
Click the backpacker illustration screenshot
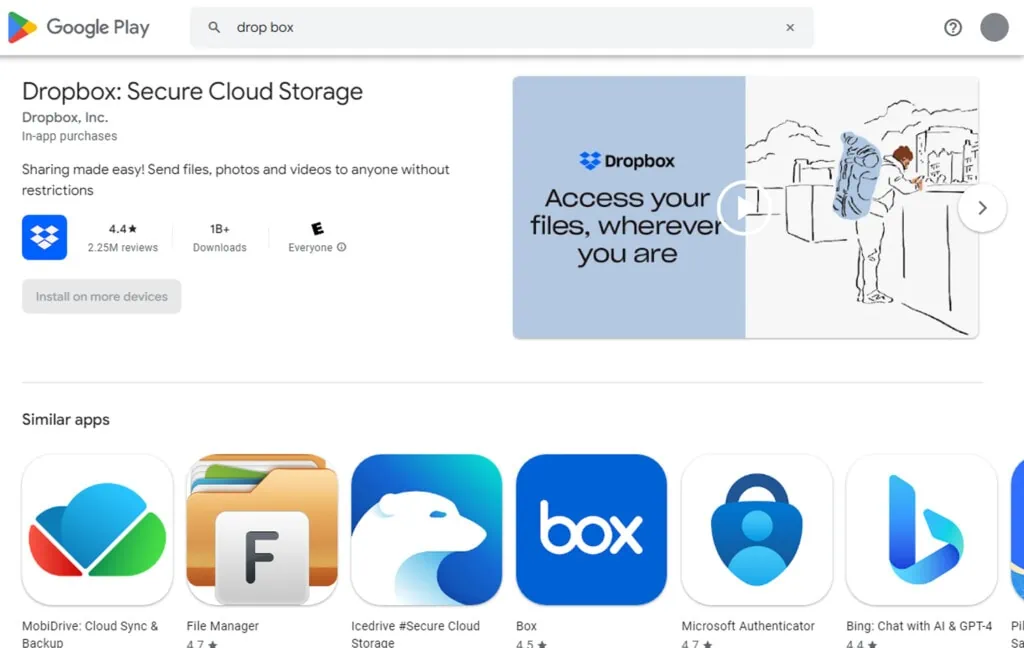[x=861, y=208]
